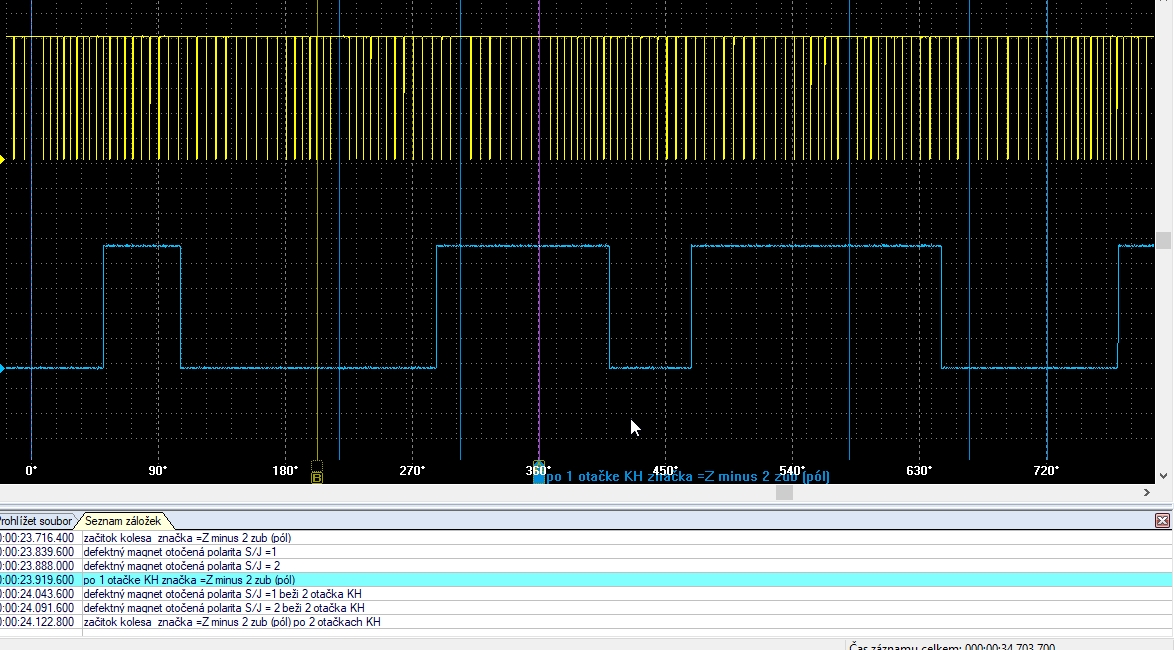Click the blue bookmark marker at 360°

pyautogui.click(x=538, y=473)
